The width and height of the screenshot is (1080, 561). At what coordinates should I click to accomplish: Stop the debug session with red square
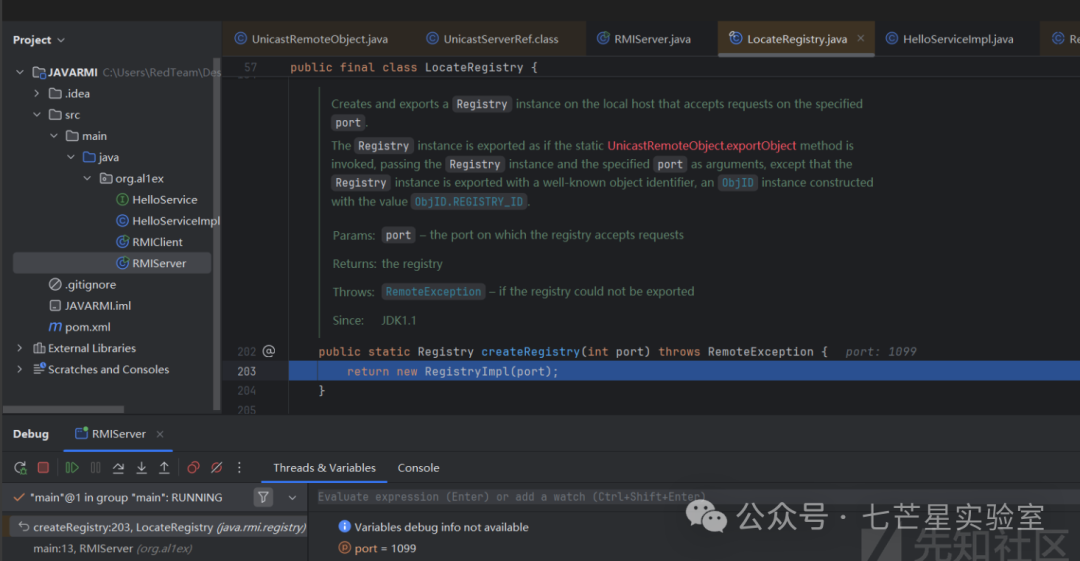point(43,467)
